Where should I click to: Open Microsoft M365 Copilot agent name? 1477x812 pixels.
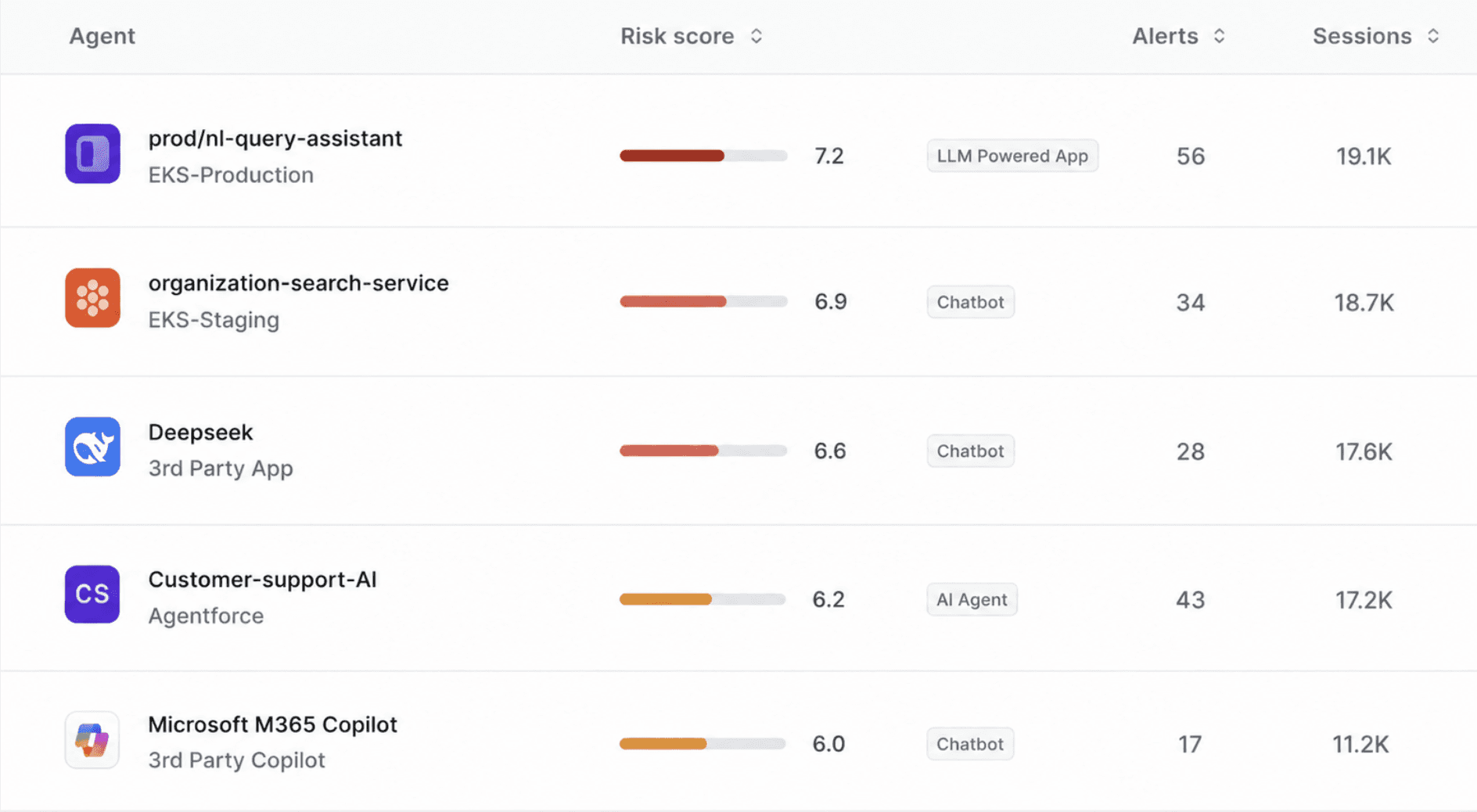272,724
